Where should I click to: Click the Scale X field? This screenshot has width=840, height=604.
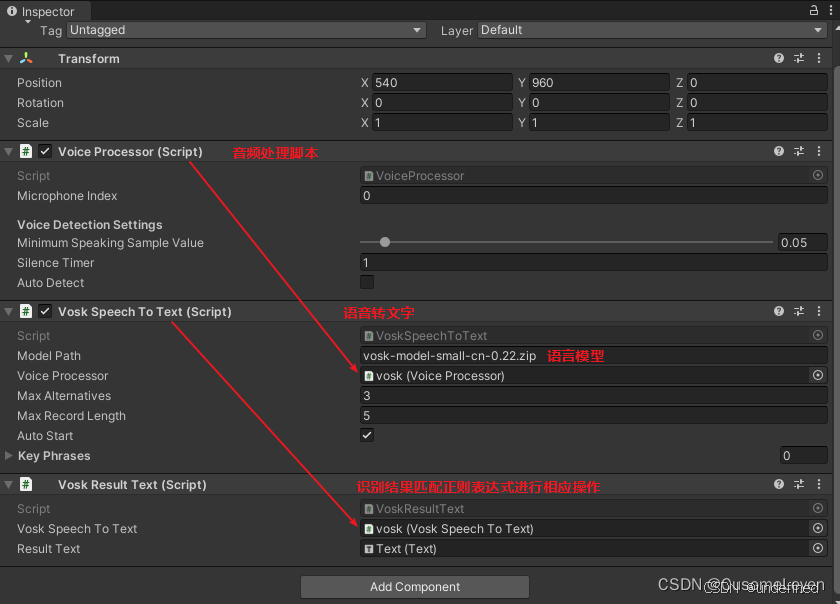click(442, 123)
